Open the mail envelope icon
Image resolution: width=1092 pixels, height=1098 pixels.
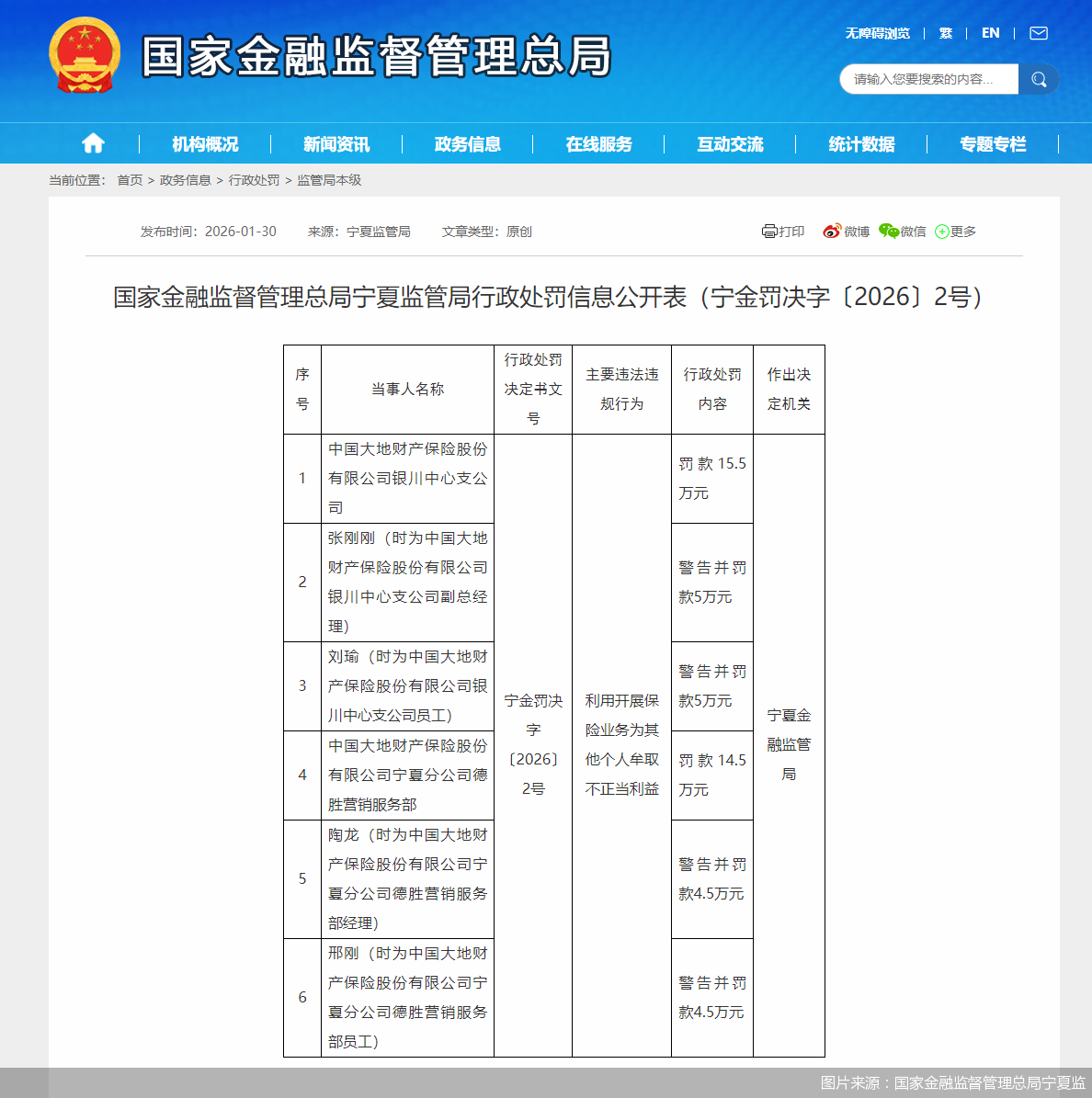point(1039,32)
